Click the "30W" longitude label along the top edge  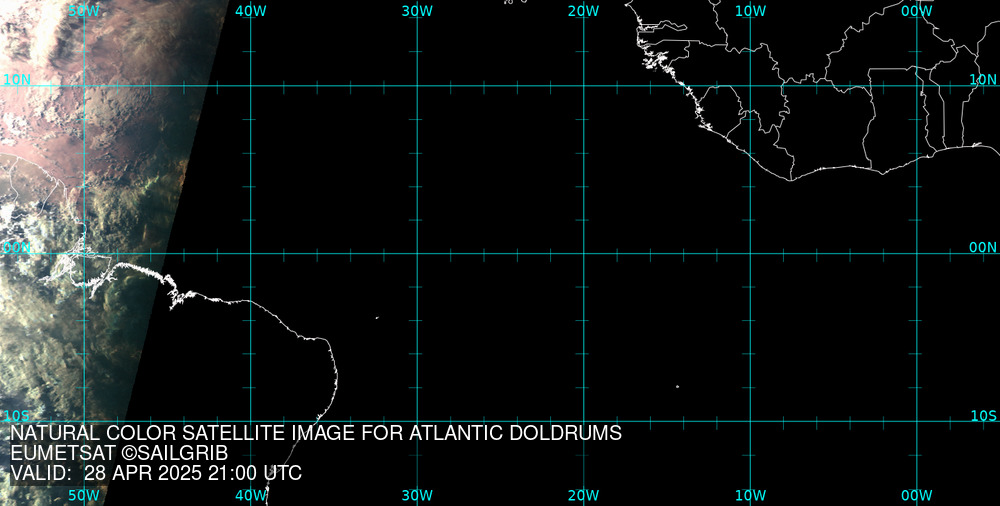click(418, 11)
